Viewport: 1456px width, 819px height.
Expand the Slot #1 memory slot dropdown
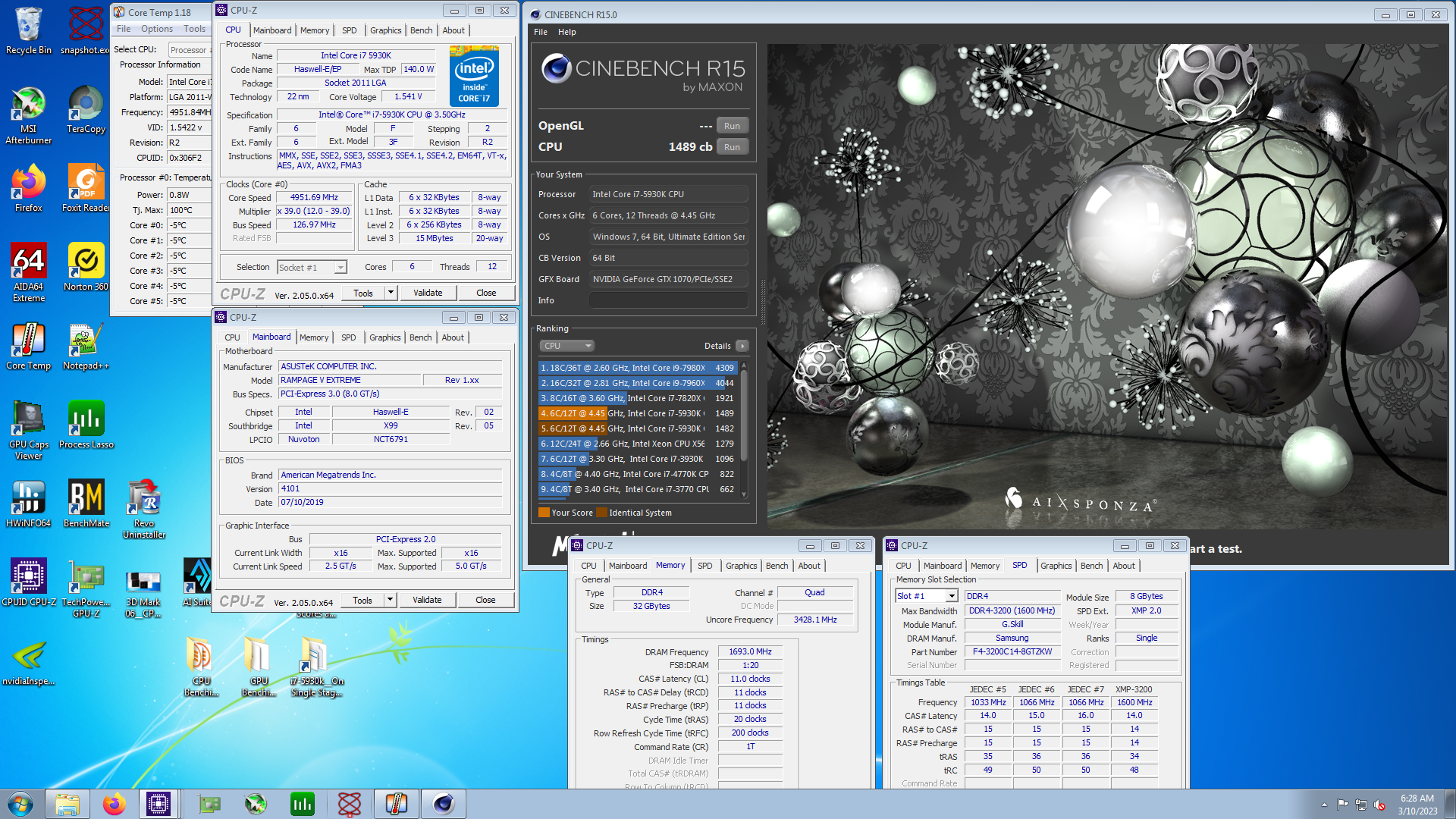[952, 596]
